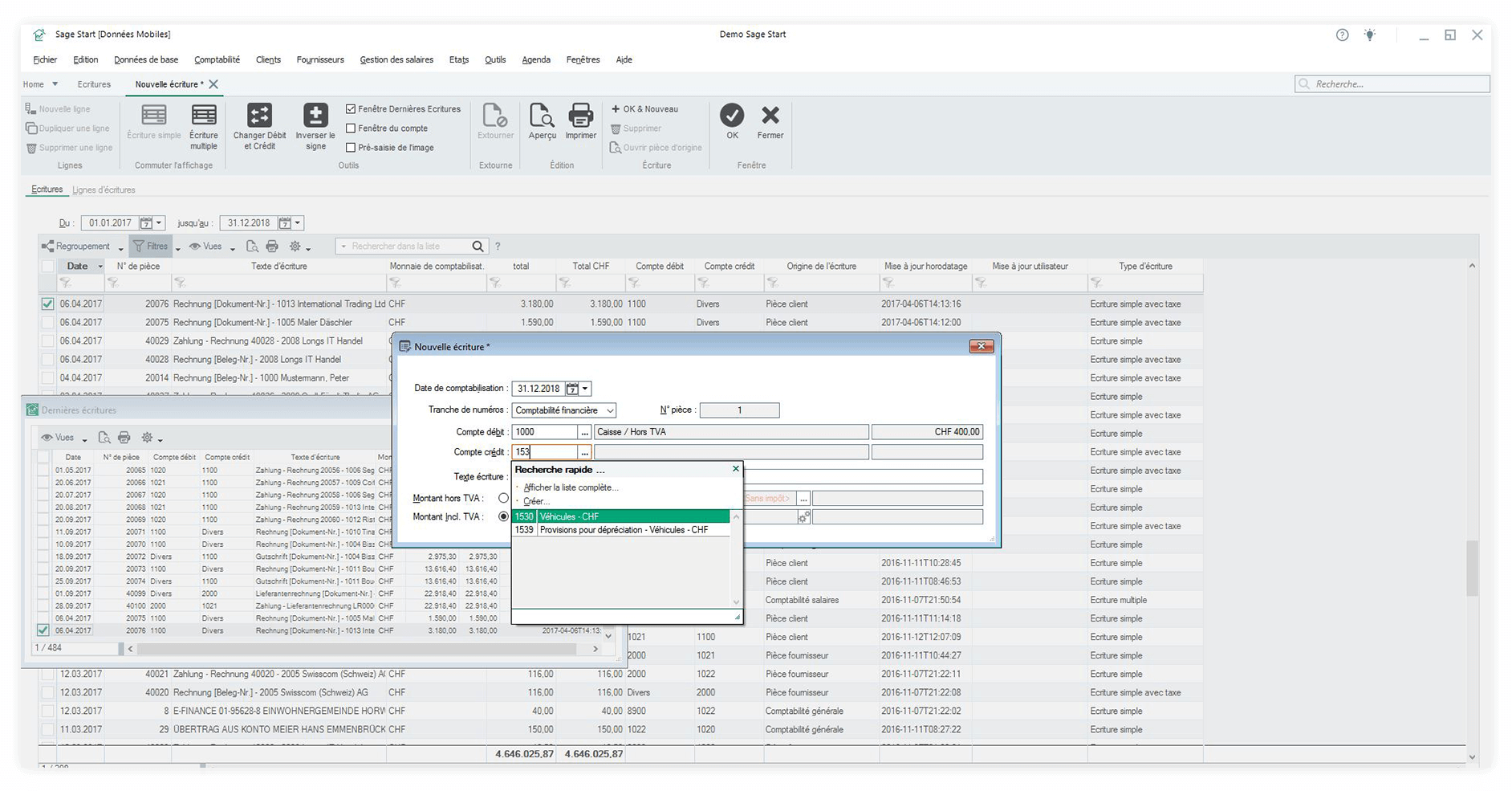Screen dimensions: 1512x791
Task: Toggle the select-all checkbox in main list header
Action: point(47,267)
